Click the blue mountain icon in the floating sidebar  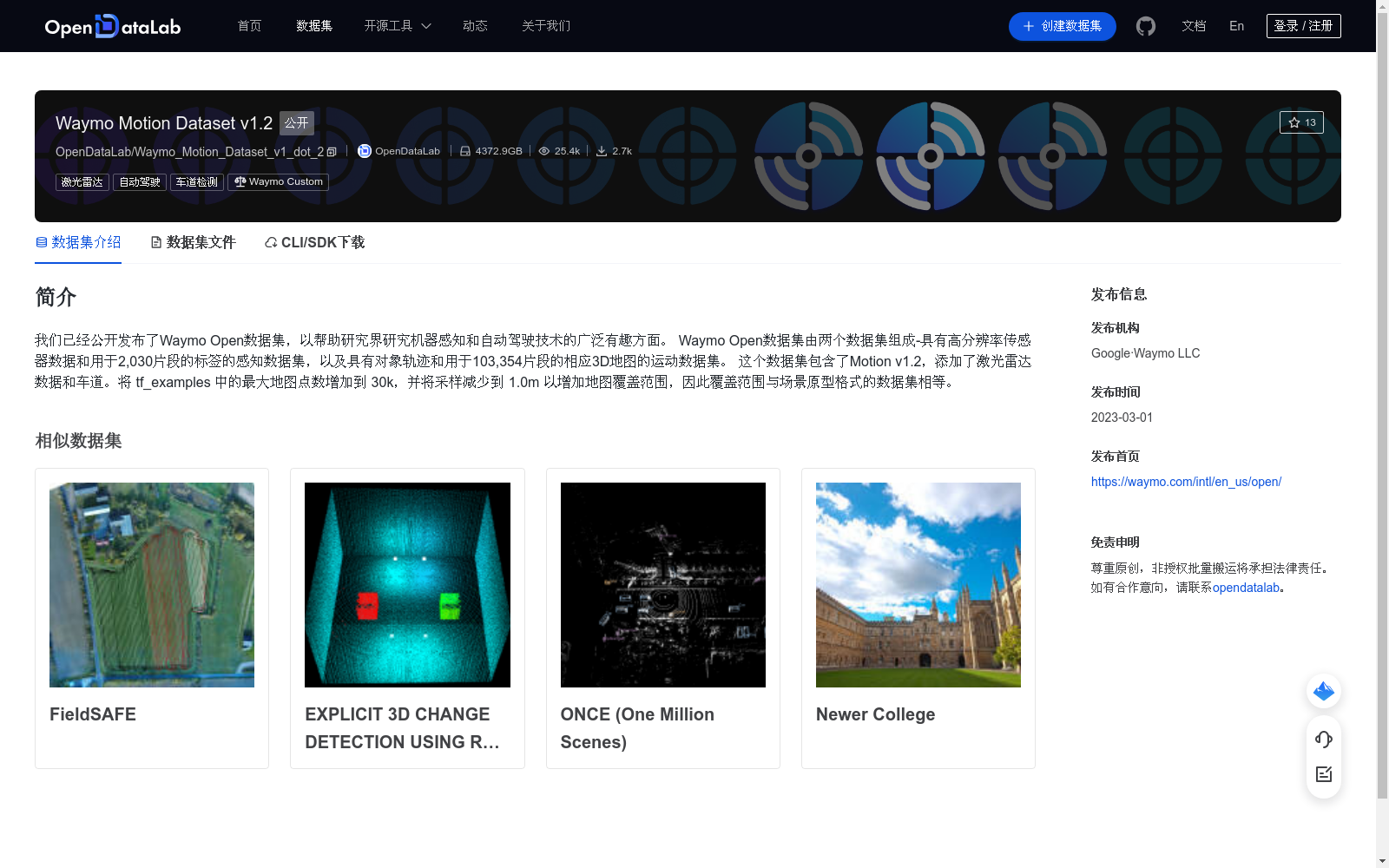(1323, 691)
